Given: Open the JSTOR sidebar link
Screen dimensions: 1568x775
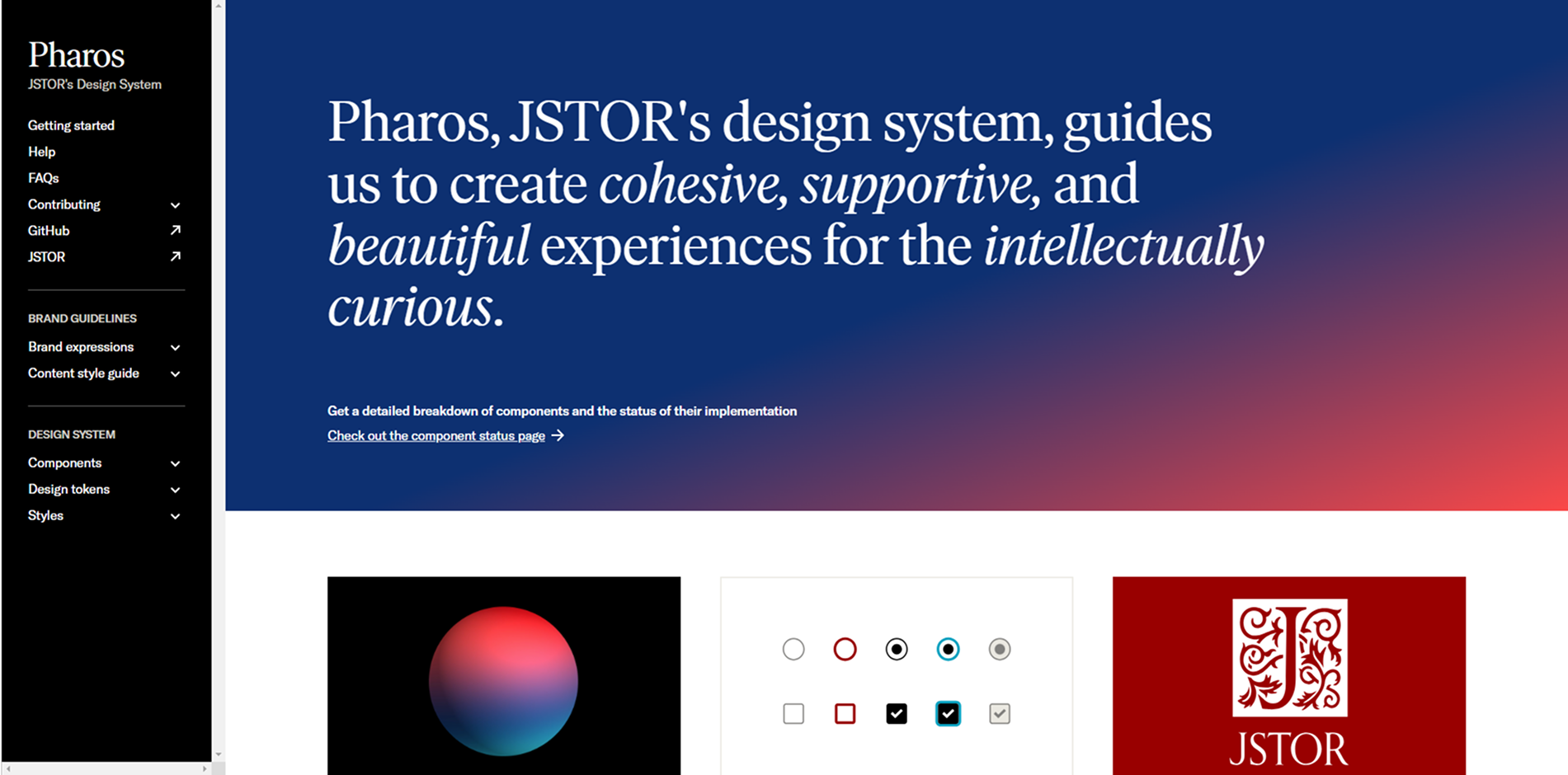Looking at the screenshot, I should tap(46, 257).
